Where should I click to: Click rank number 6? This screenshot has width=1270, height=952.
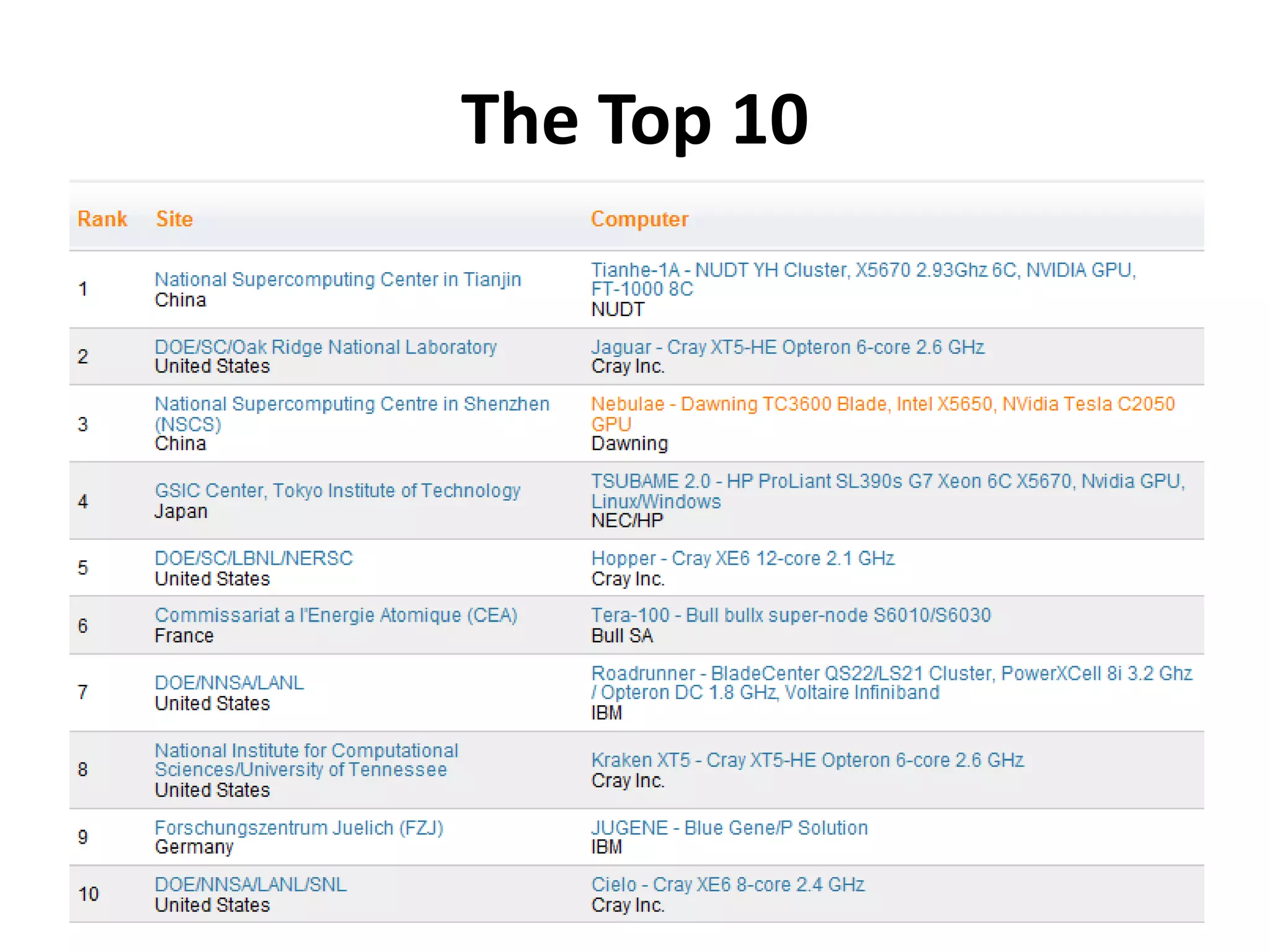coord(83,626)
